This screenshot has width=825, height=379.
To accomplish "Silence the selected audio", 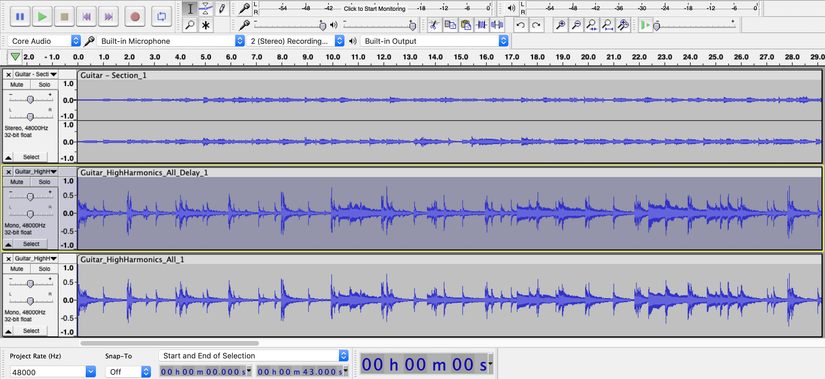I will click(x=497, y=25).
